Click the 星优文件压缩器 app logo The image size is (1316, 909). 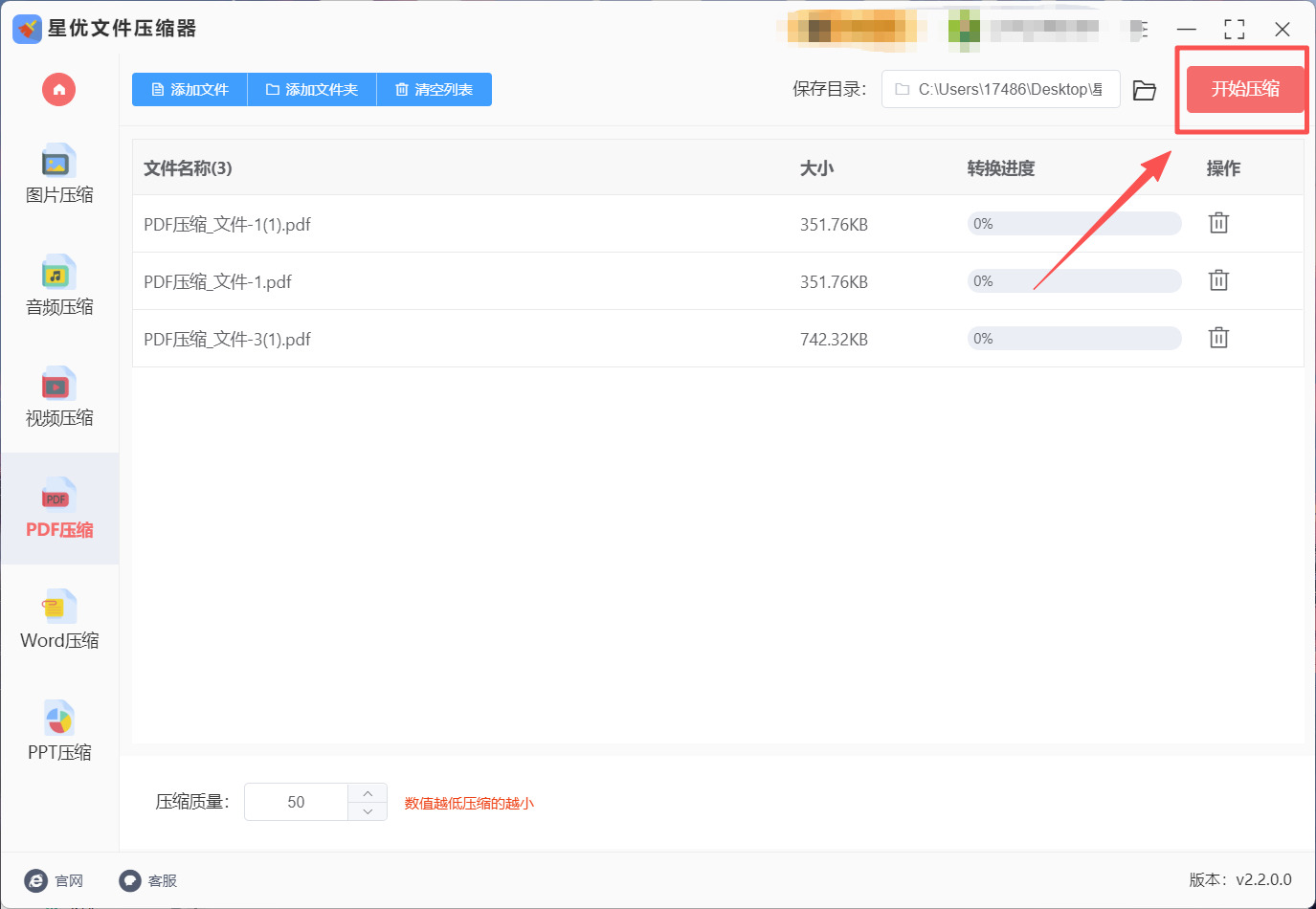click(x=27, y=29)
